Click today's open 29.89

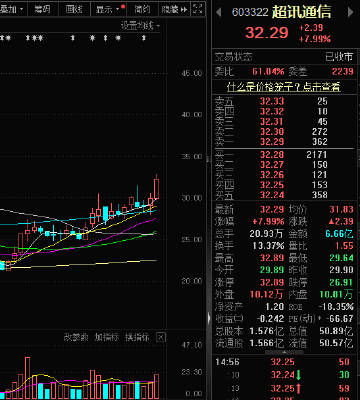point(272,270)
